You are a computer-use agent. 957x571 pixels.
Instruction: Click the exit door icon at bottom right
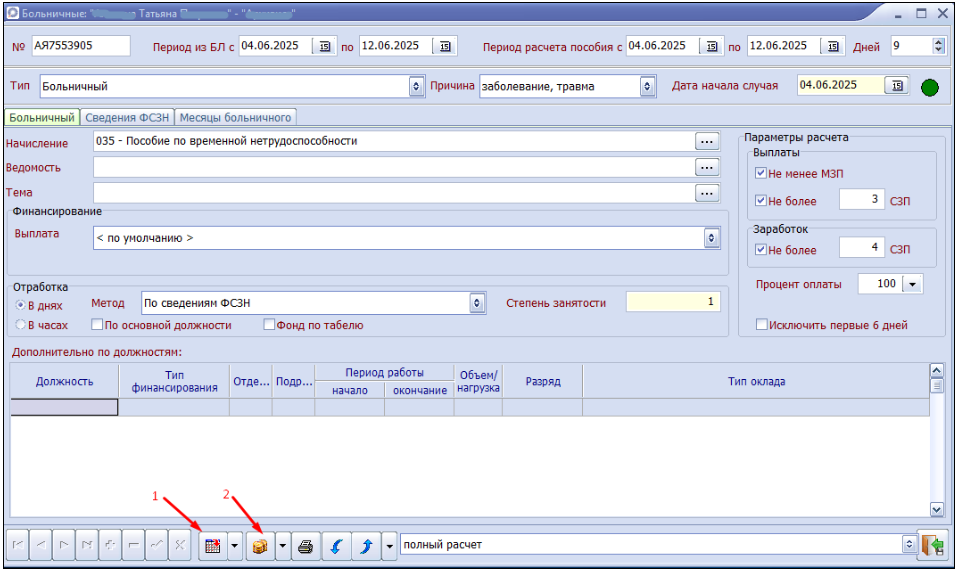[x=932, y=545]
